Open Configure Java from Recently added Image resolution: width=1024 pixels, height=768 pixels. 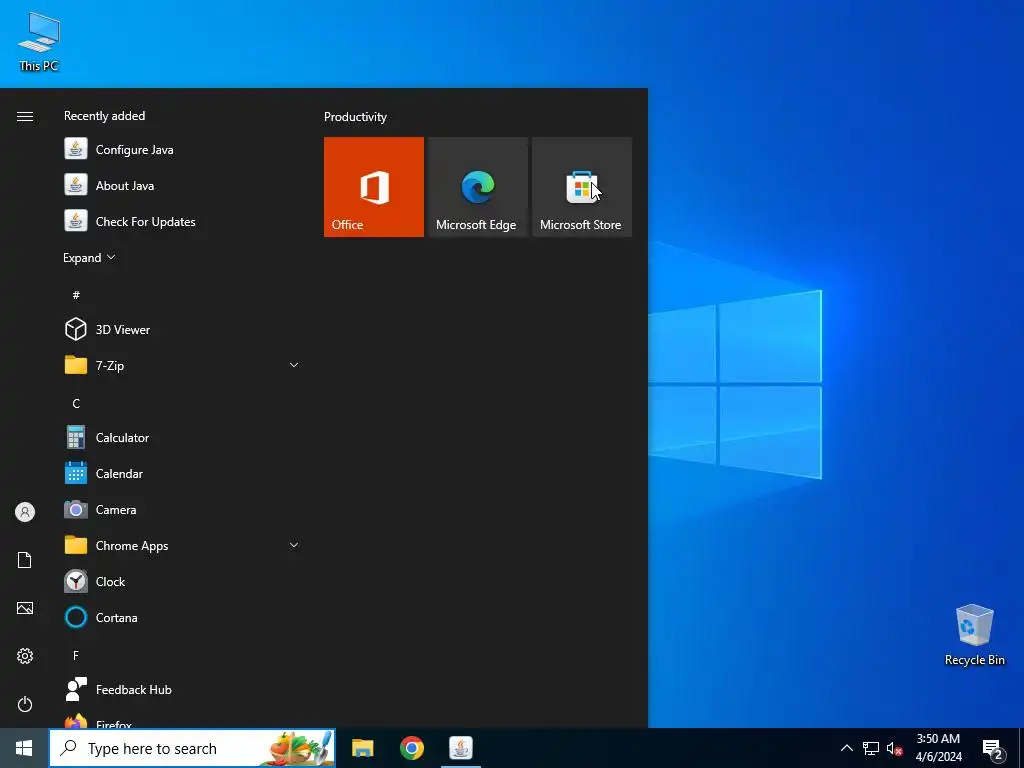tap(182, 150)
